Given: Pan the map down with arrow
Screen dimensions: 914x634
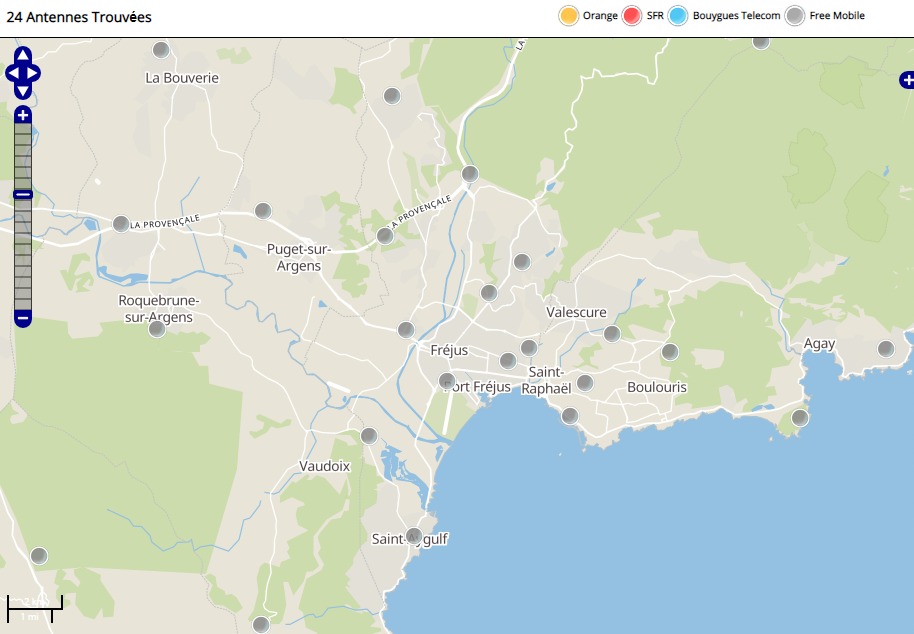Looking at the screenshot, I should [x=23, y=91].
